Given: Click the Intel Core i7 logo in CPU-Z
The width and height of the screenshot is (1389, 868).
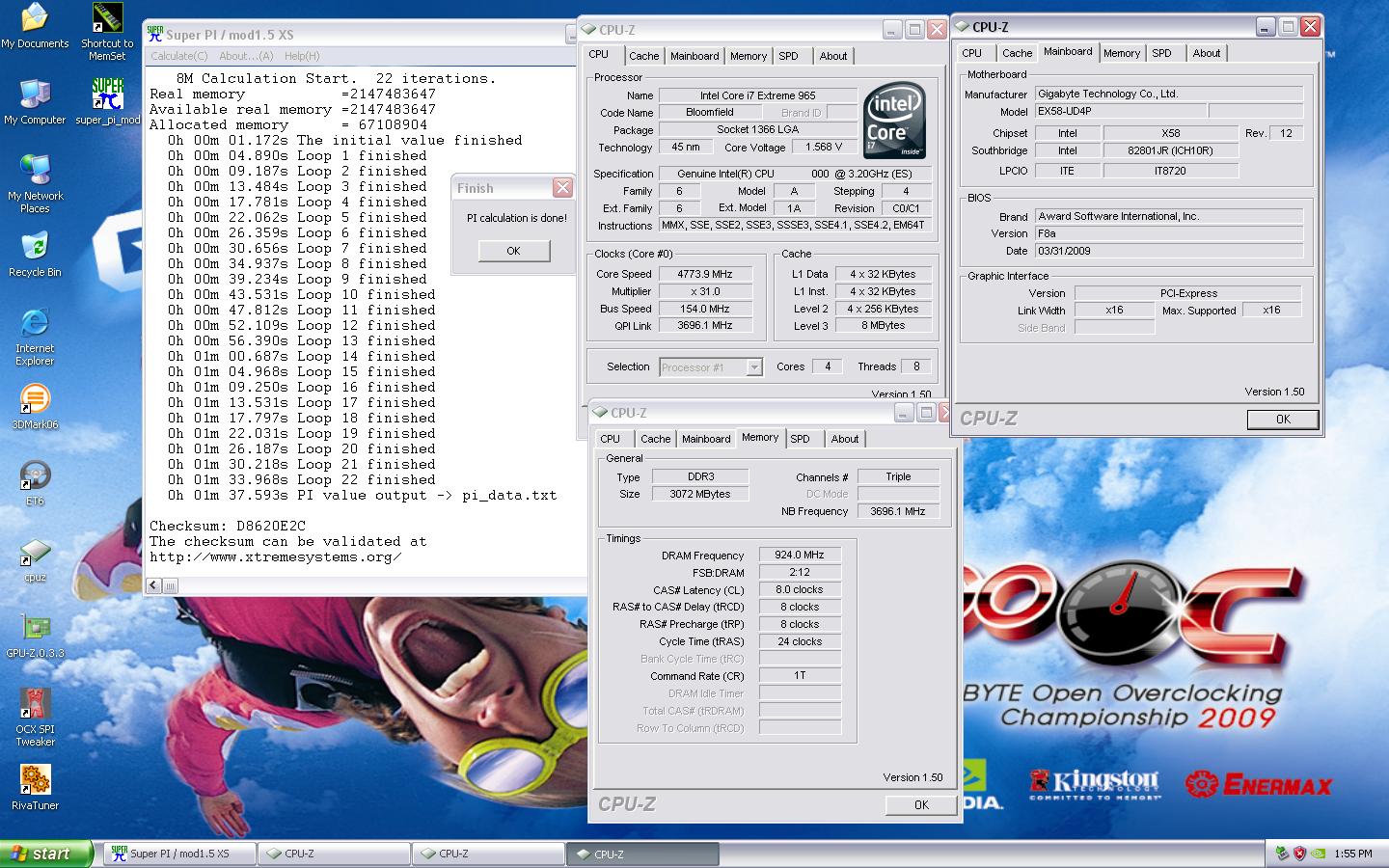Looking at the screenshot, I should 894,121.
